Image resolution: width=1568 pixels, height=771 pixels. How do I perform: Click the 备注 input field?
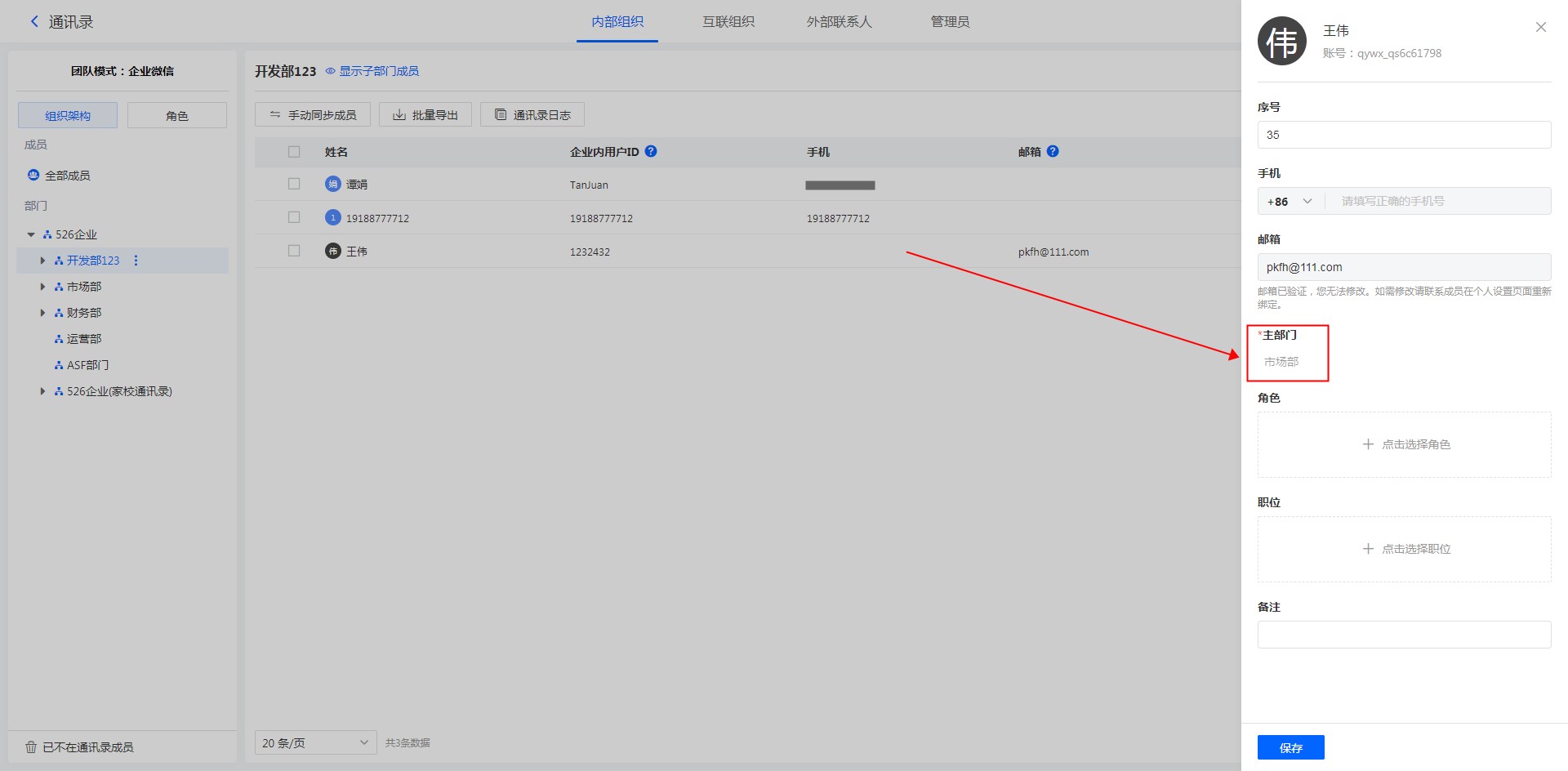pos(1404,635)
